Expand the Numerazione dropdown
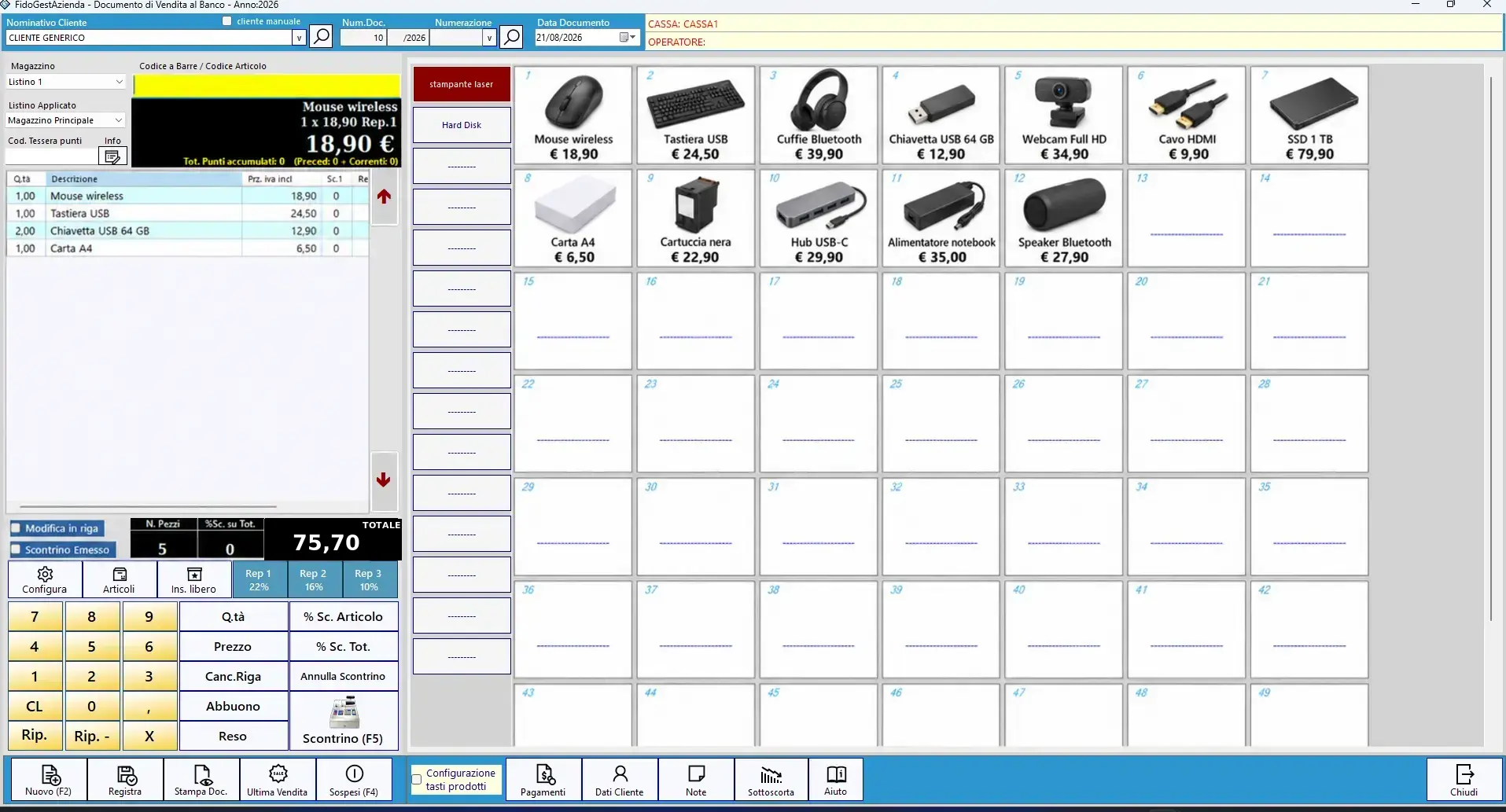This screenshot has height=812, width=1506. pyautogui.click(x=489, y=38)
